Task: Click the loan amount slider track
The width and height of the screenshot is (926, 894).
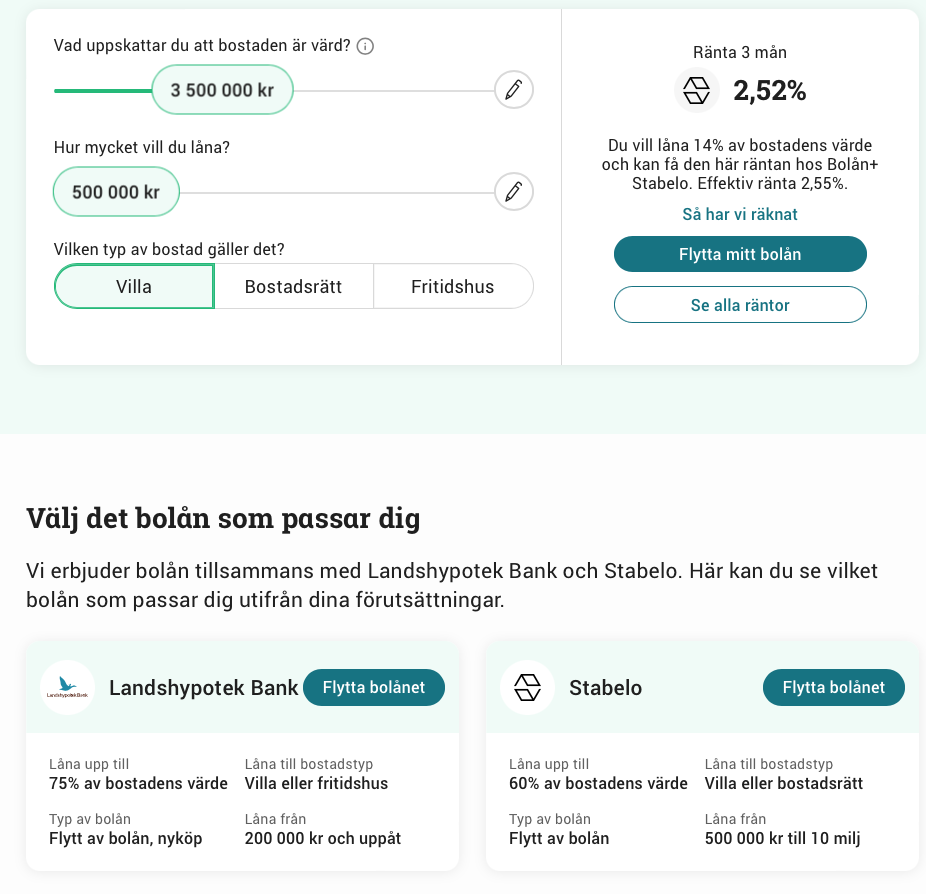Action: click(335, 192)
